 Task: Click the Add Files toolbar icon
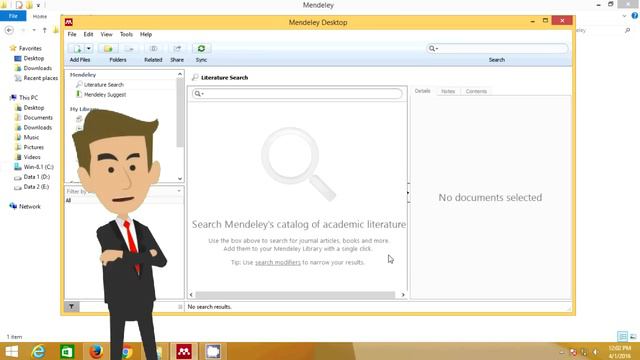coord(77,49)
